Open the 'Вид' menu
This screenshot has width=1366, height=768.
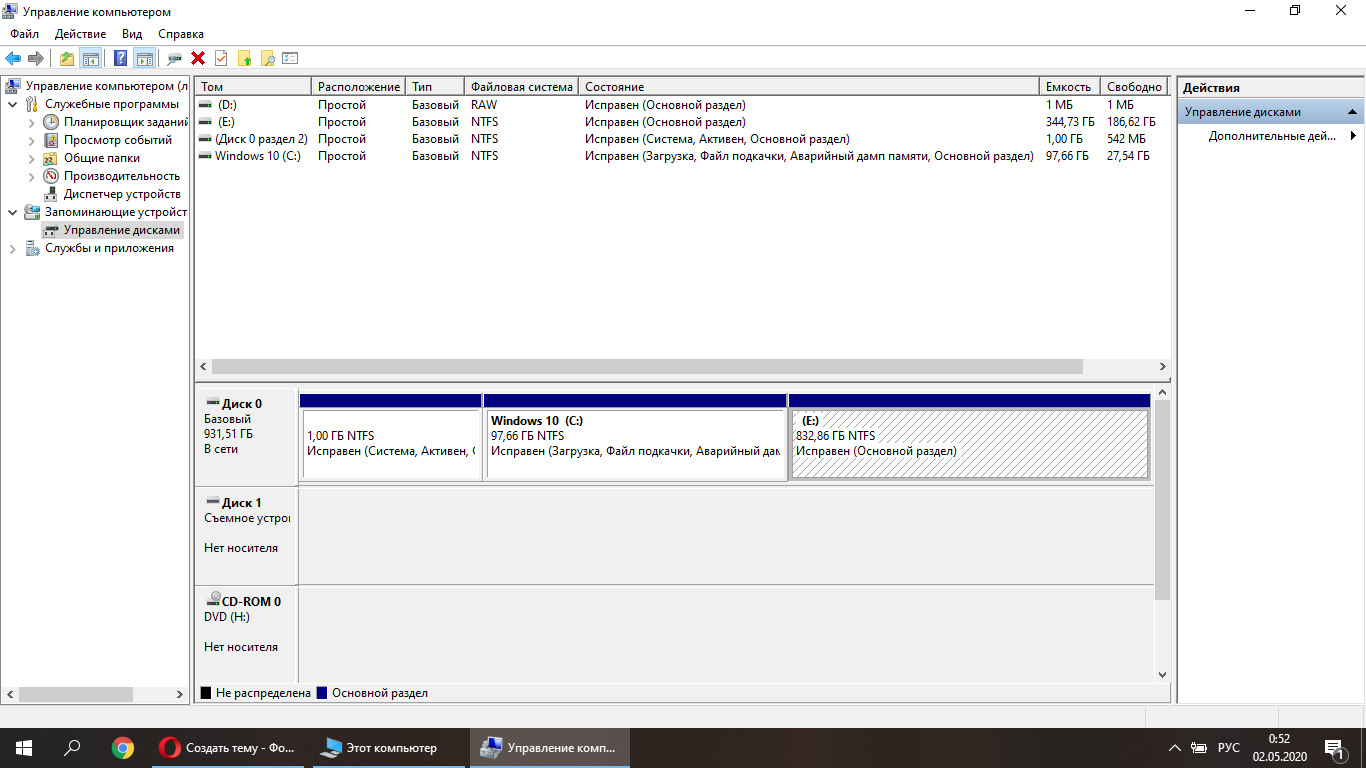pyautogui.click(x=132, y=34)
